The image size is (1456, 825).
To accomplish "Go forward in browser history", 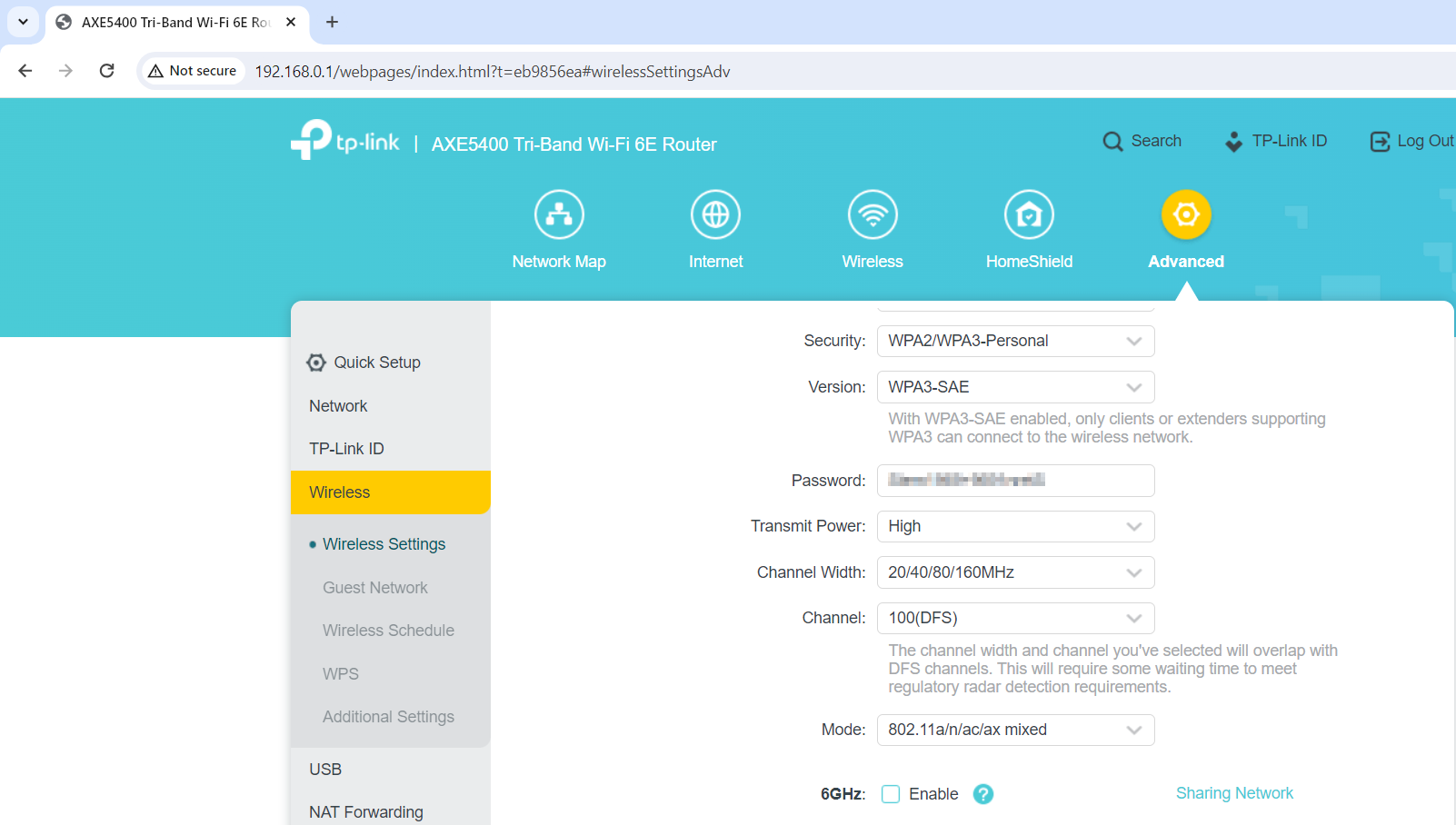I will 65,71.
